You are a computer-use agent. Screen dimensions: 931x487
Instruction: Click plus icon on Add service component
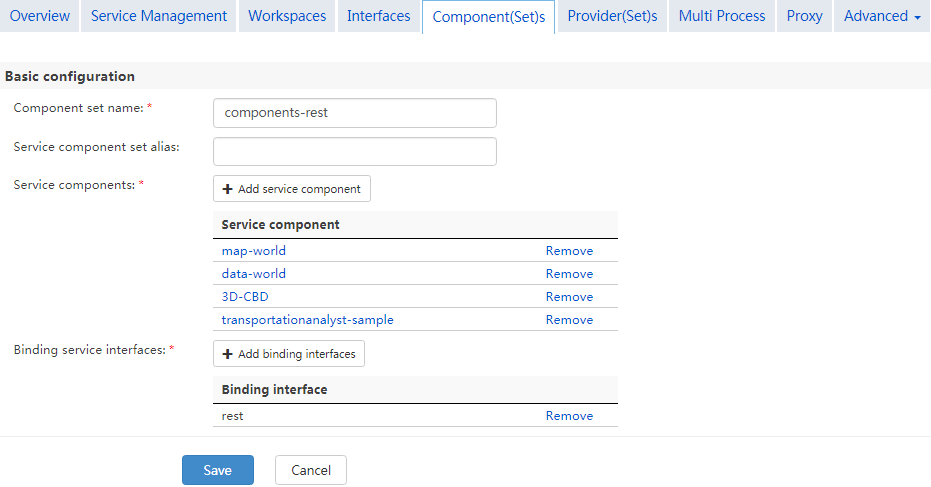(x=227, y=189)
